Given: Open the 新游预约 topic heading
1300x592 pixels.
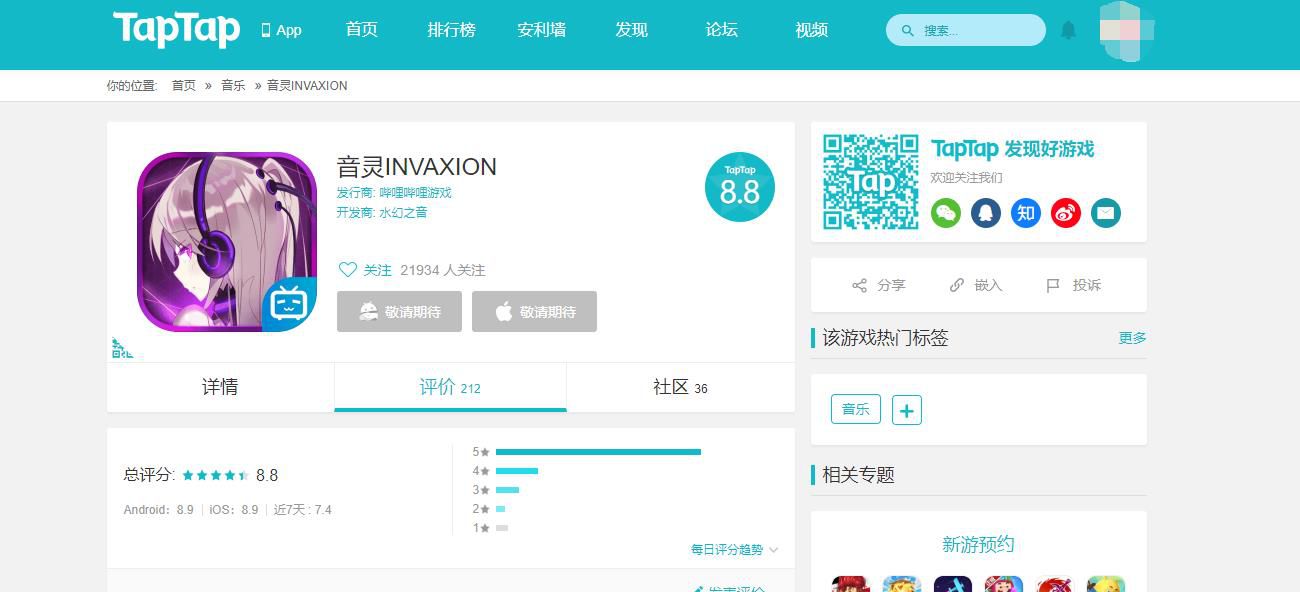Looking at the screenshot, I should (x=978, y=544).
